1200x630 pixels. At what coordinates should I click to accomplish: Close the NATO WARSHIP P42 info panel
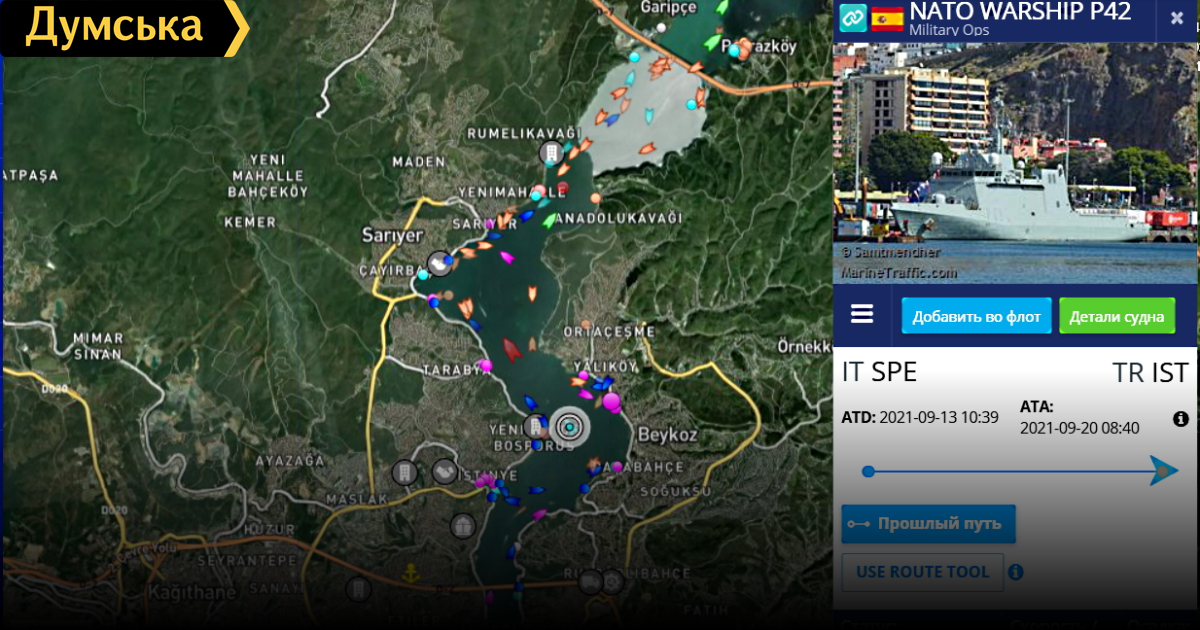(x=1176, y=19)
